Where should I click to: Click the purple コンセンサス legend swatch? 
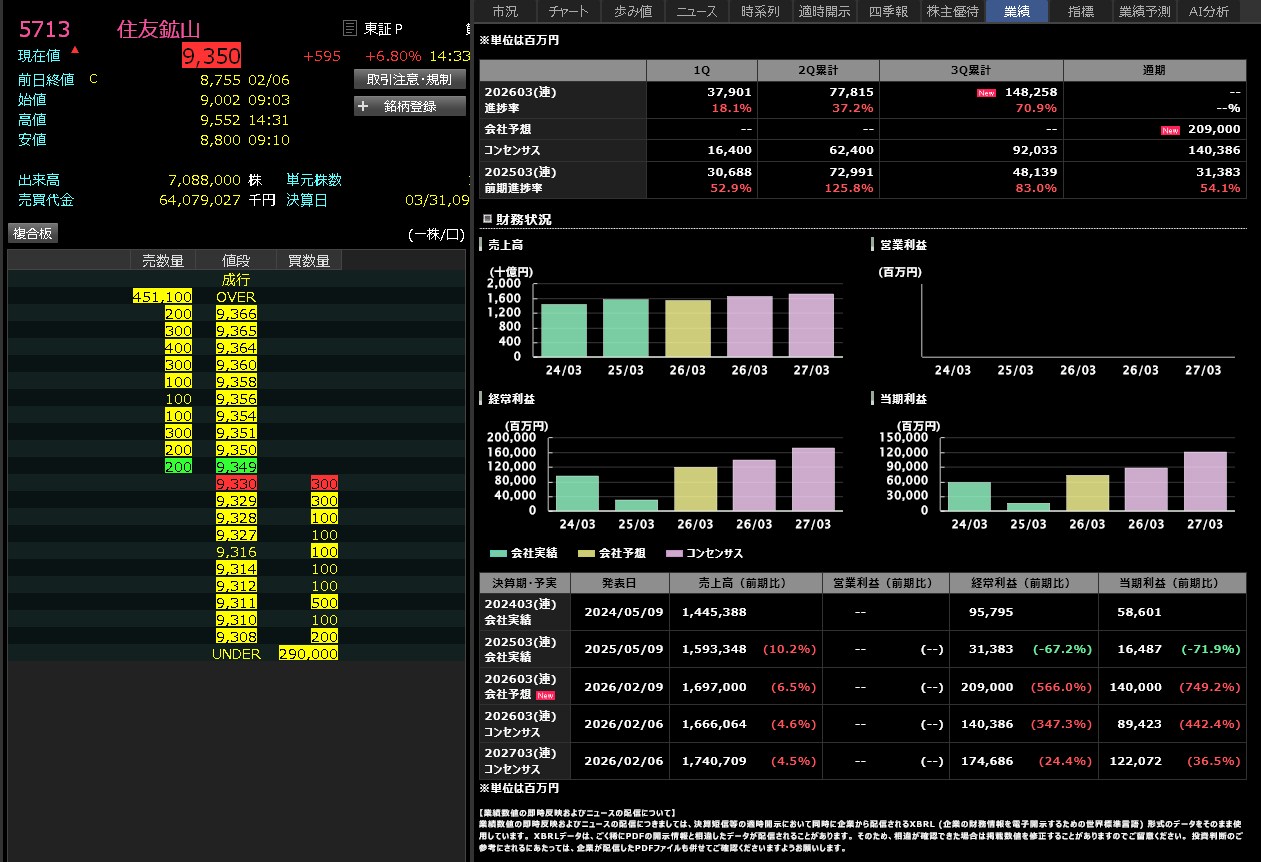point(671,553)
